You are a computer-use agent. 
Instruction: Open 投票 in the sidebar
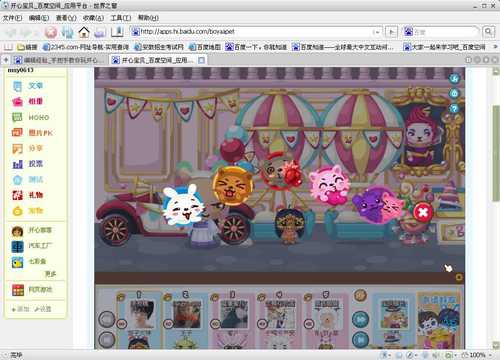(x=28, y=164)
